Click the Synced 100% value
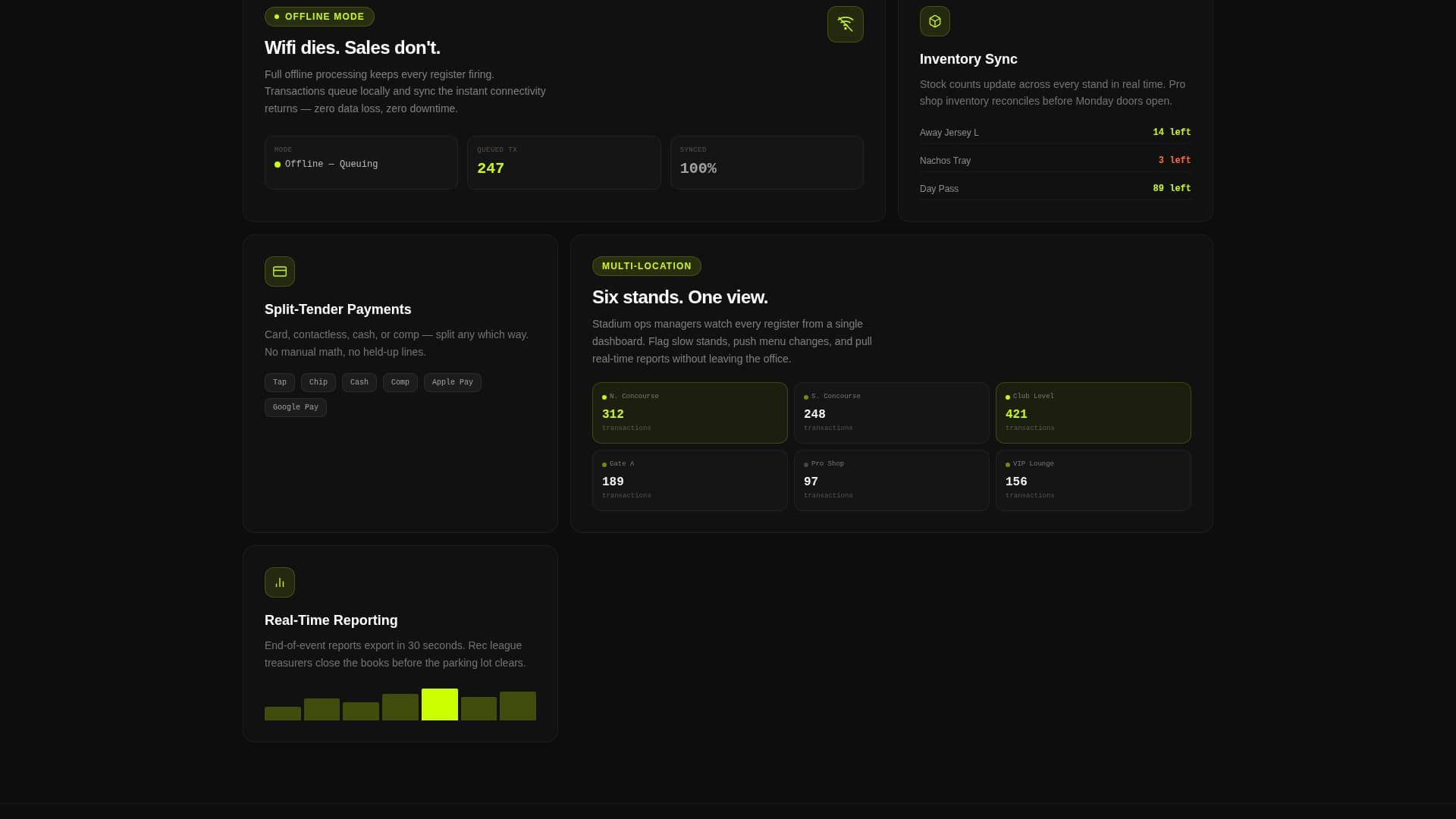Viewport: 1456px width, 819px height. (698, 169)
